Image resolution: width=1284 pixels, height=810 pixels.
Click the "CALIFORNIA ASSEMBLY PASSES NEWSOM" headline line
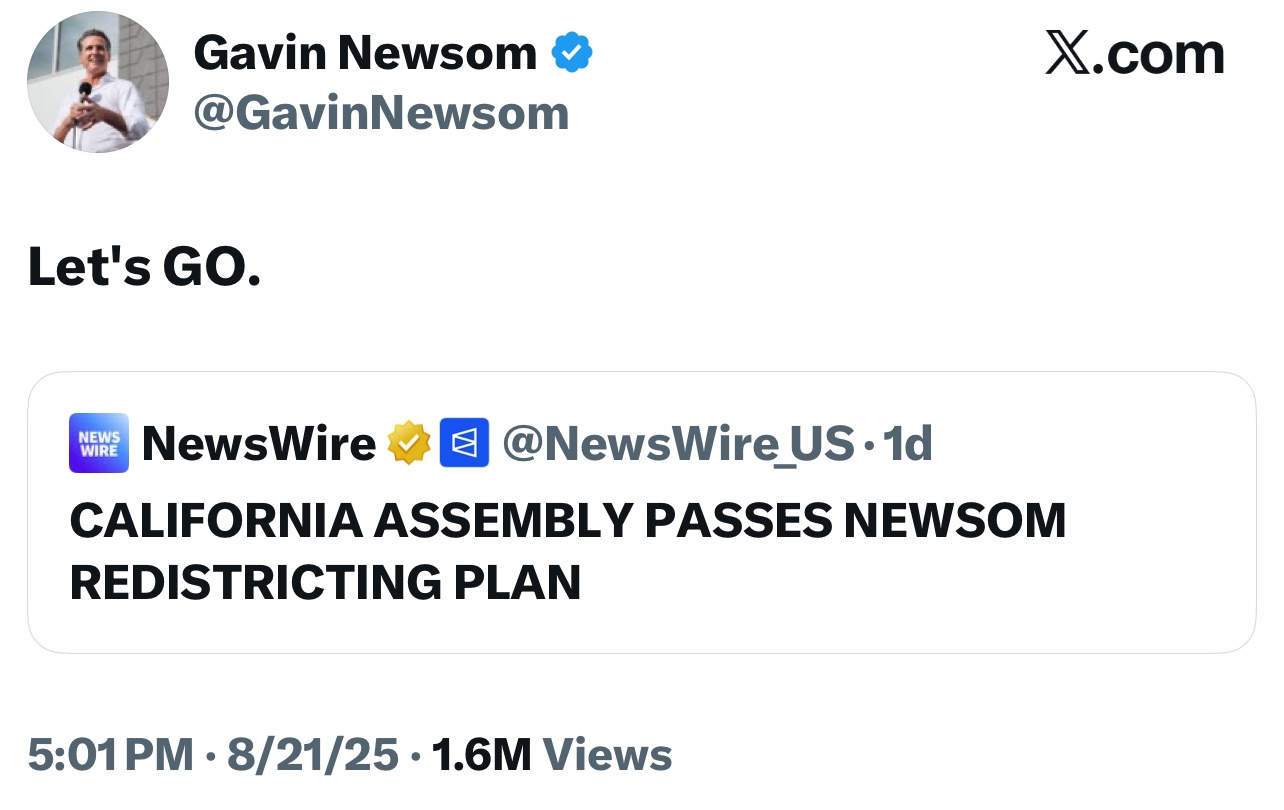[568, 520]
